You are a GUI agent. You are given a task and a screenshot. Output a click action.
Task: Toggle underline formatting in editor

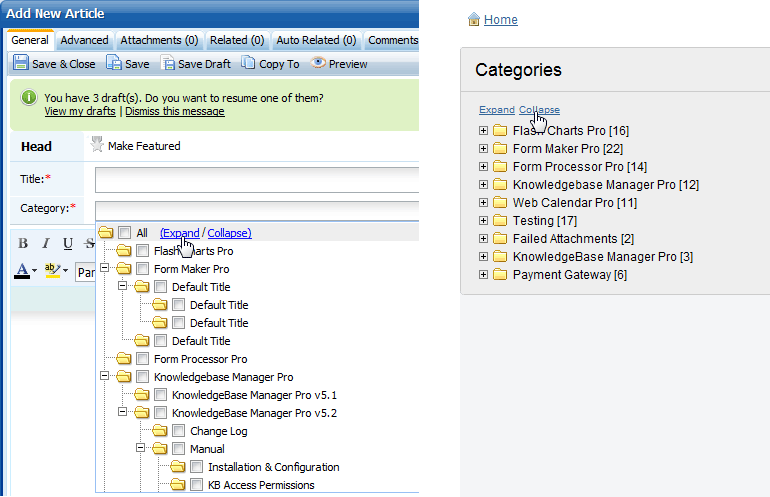coord(68,243)
